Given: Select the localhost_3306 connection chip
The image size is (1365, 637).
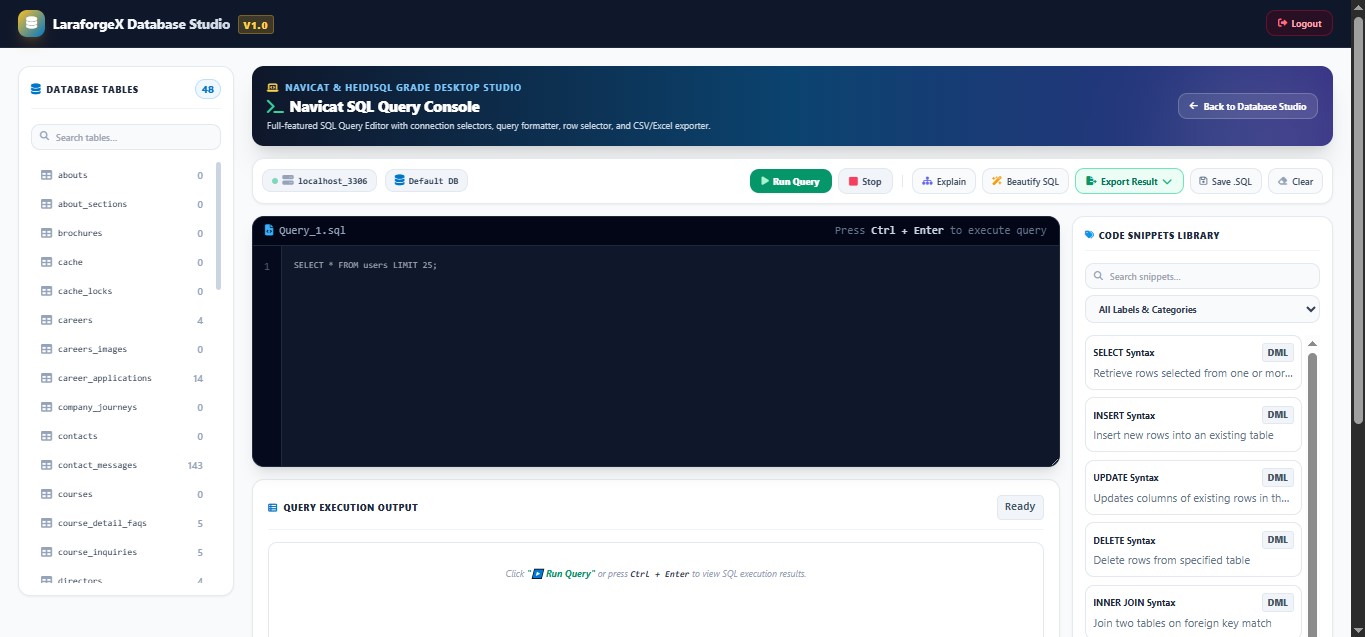Looking at the screenshot, I should tap(320, 181).
